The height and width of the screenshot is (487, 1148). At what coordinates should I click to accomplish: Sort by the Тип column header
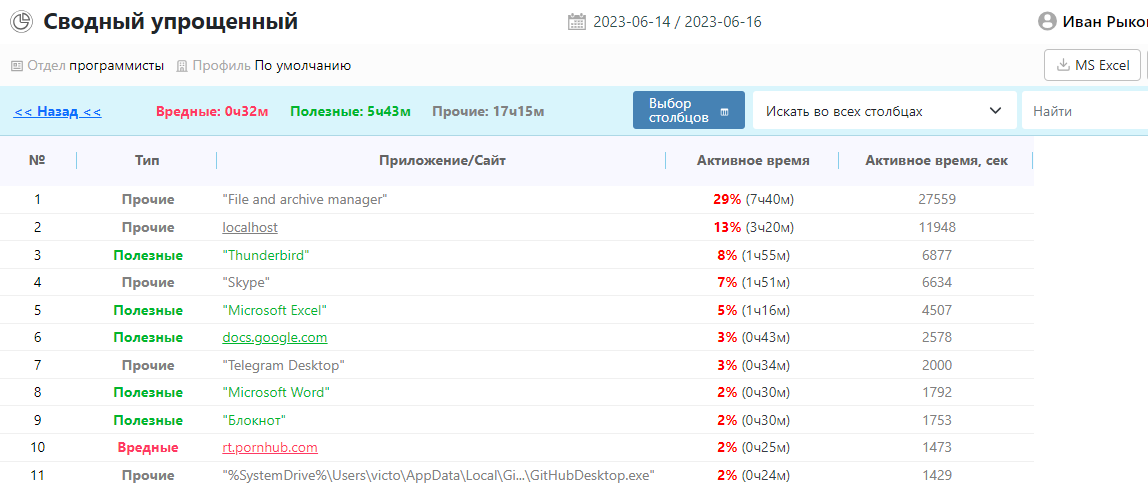(x=147, y=160)
